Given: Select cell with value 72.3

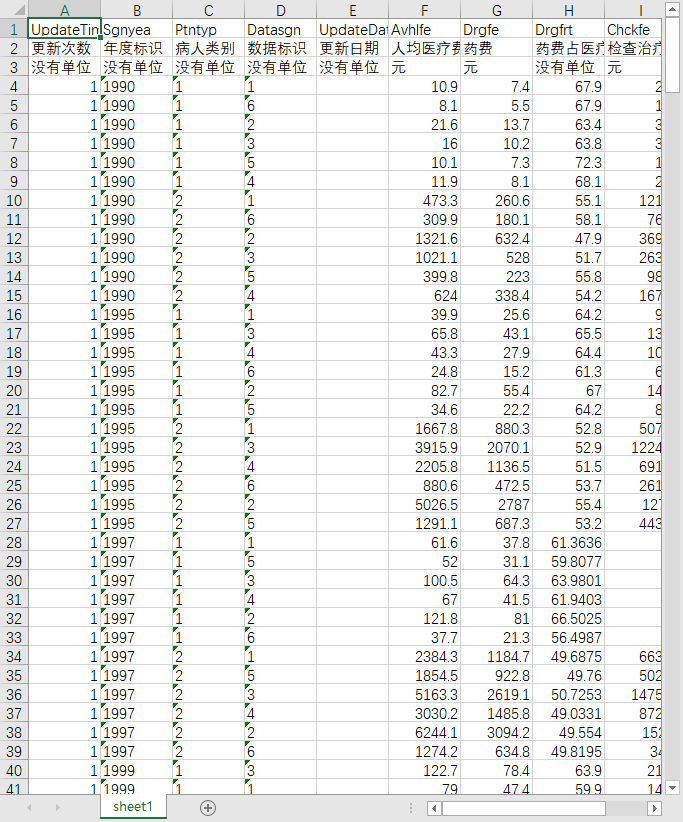Looking at the screenshot, I should pyautogui.click(x=569, y=163).
